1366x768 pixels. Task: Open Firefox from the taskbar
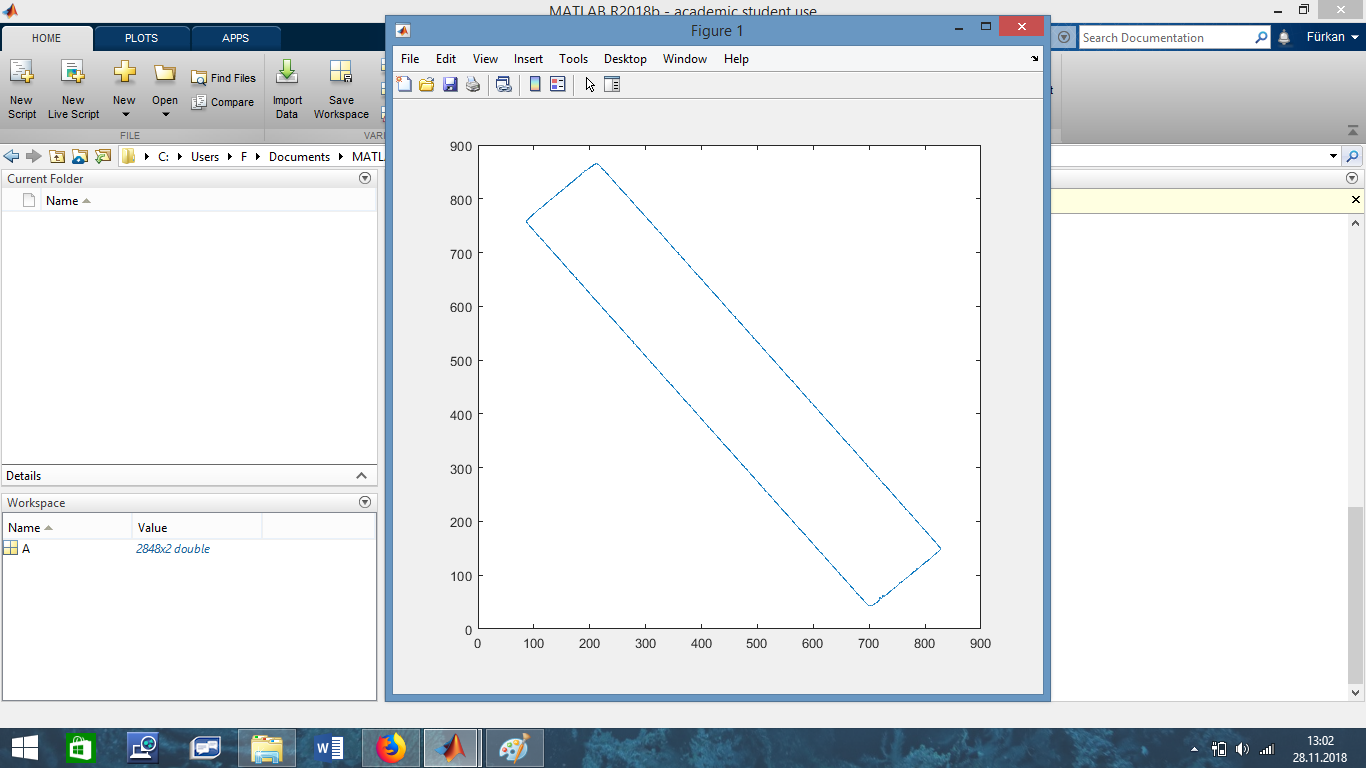tap(391, 747)
